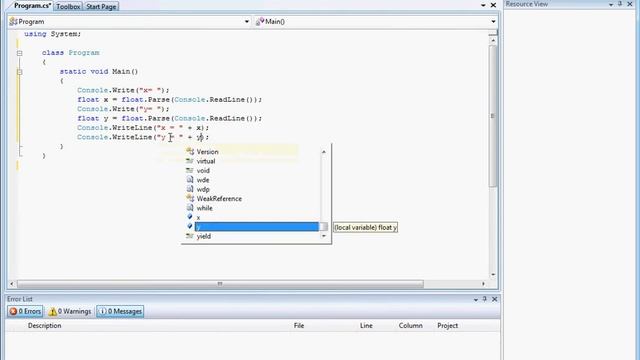Collapse the class Program outline node
Image resolution: width=640 pixels, height=360 pixels.
(x=20, y=53)
